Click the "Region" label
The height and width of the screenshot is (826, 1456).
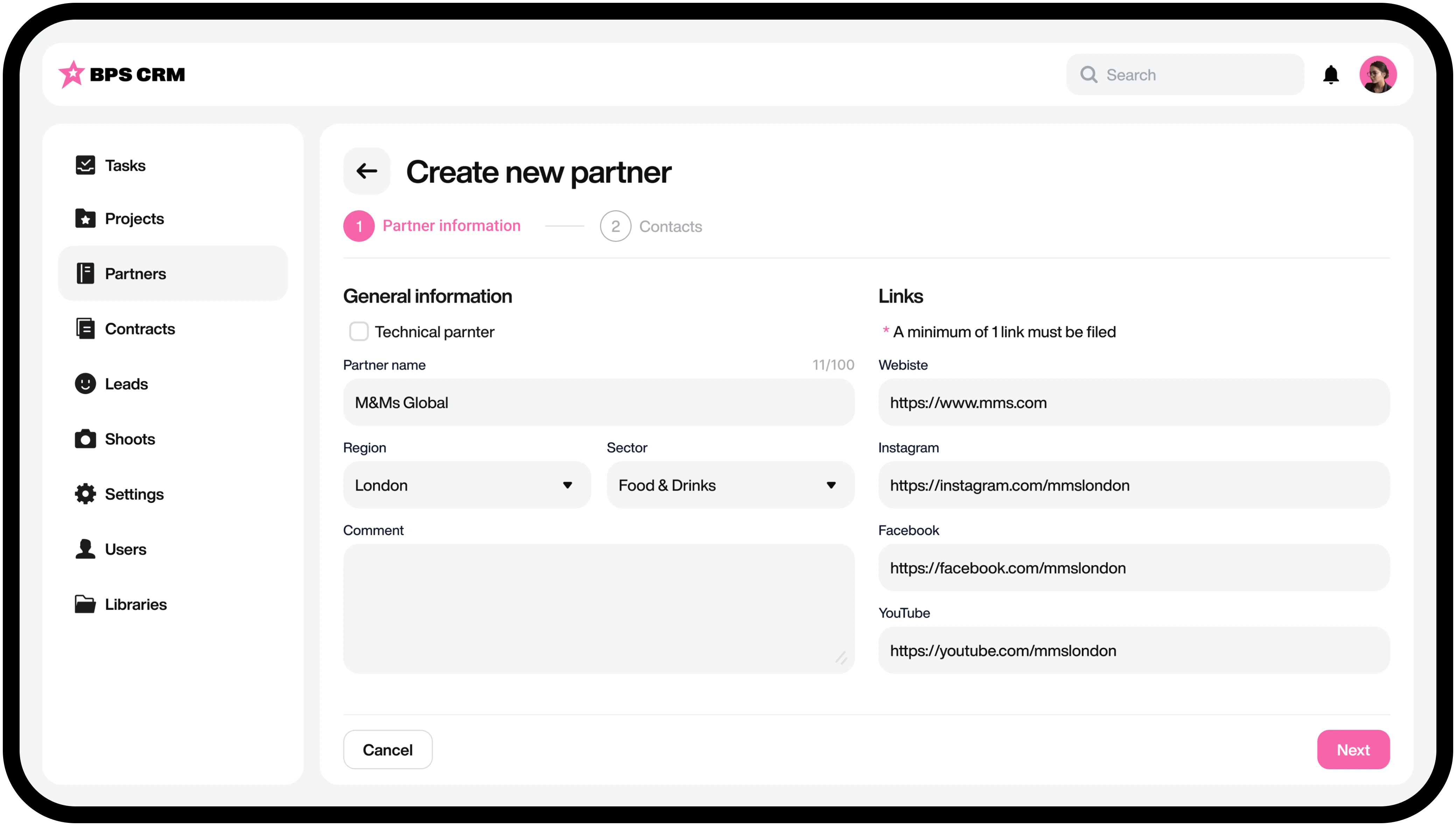pyautogui.click(x=364, y=448)
